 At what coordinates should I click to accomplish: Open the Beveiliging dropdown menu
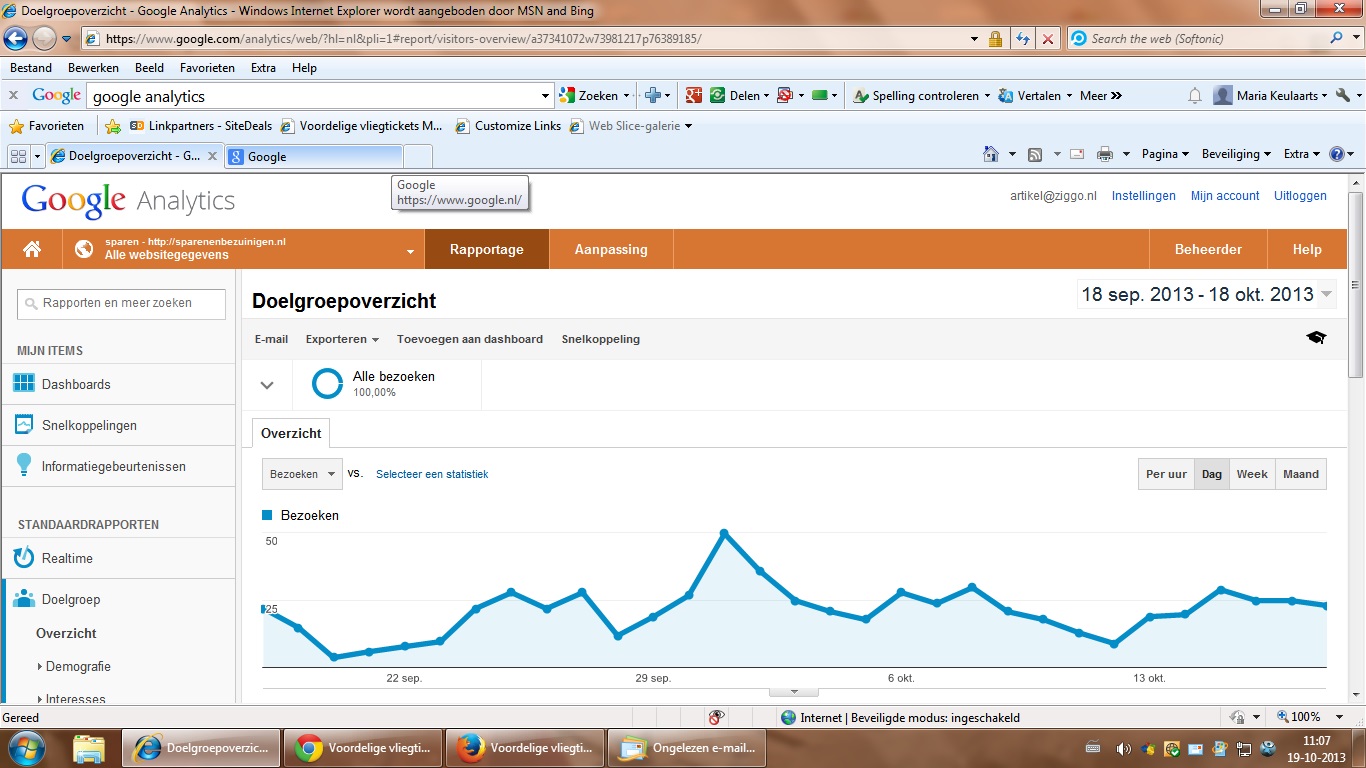point(1236,154)
